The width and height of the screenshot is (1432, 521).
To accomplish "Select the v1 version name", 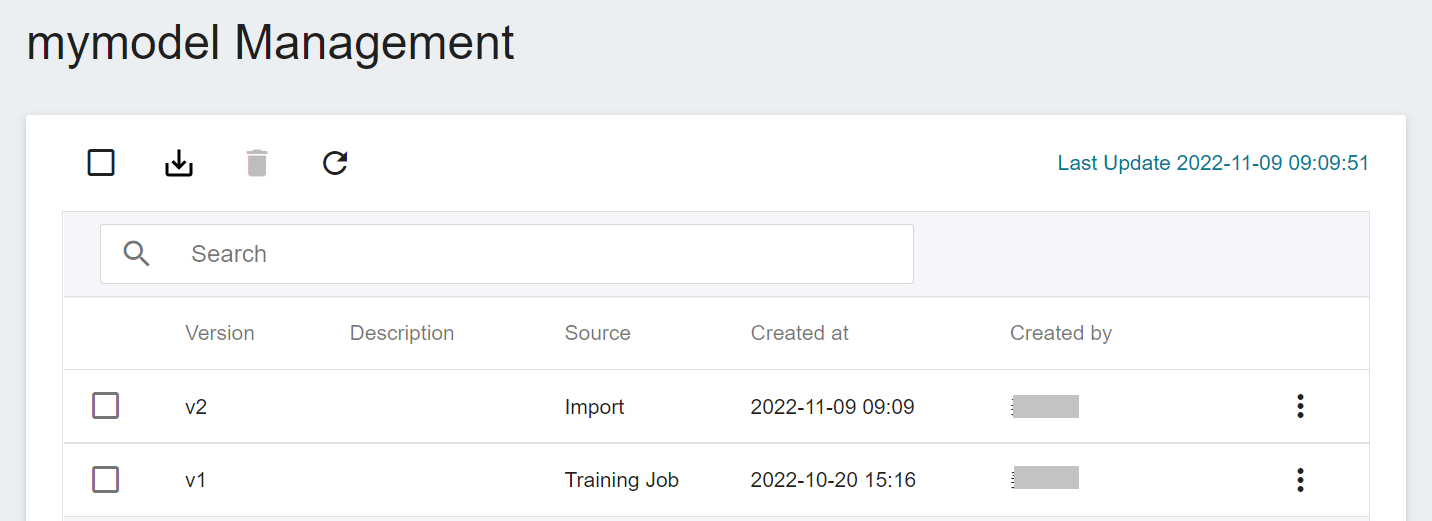I will click(x=196, y=481).
